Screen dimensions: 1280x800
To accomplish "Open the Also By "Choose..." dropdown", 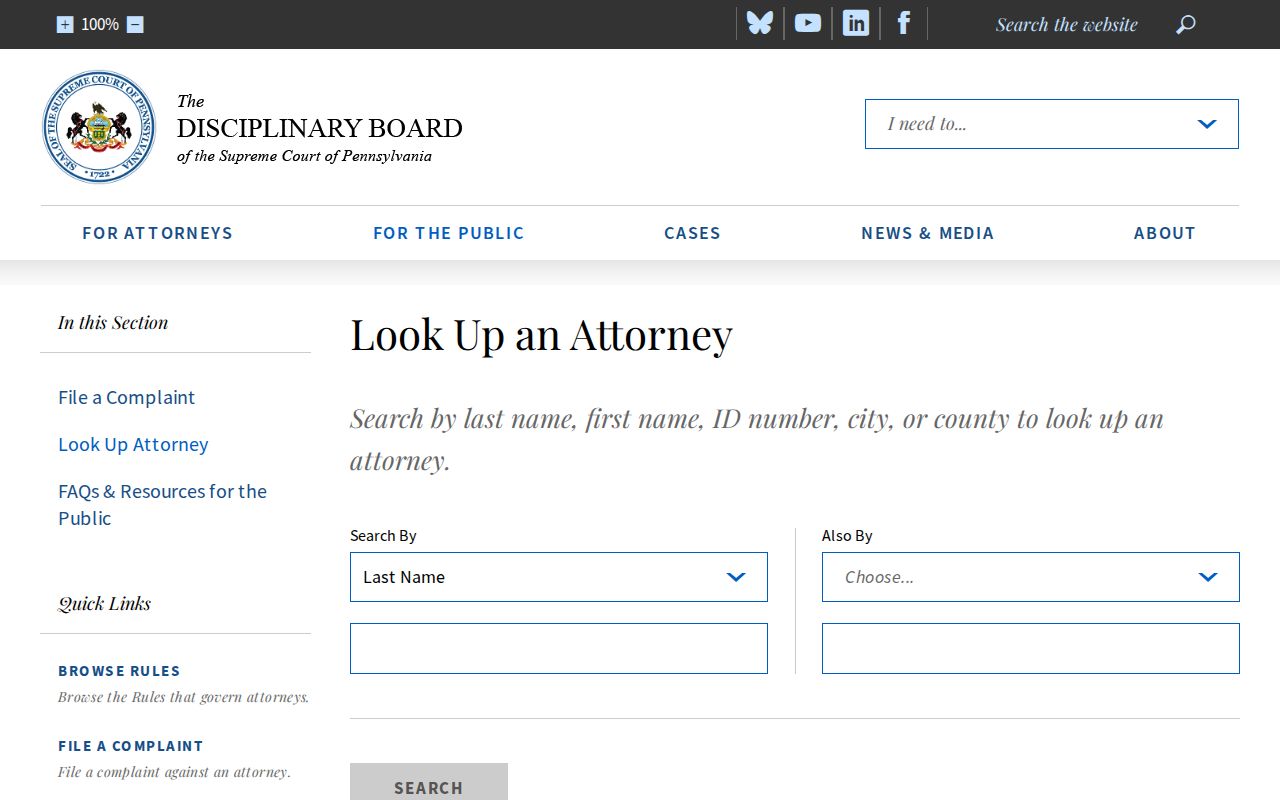I will (1031, 577).
